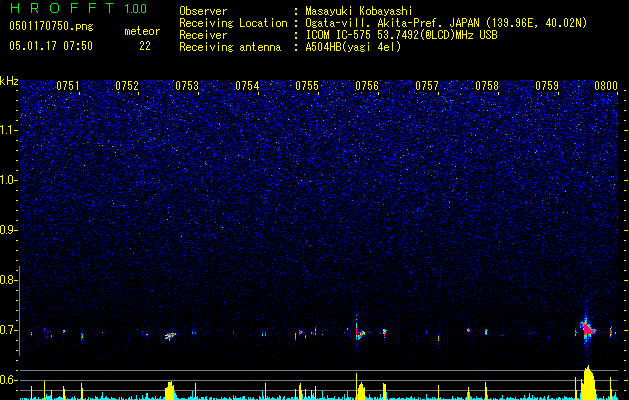Click the 0758 time marker

pyautogui.click(x=487, y=86)
